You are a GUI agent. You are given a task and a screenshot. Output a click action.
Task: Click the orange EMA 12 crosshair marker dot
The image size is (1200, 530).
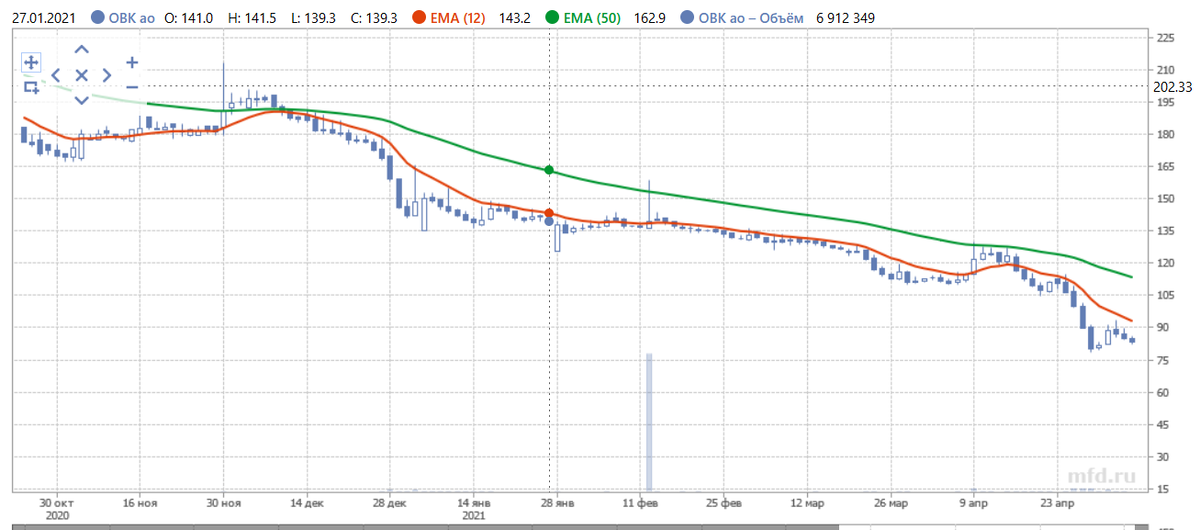point(549,213)
